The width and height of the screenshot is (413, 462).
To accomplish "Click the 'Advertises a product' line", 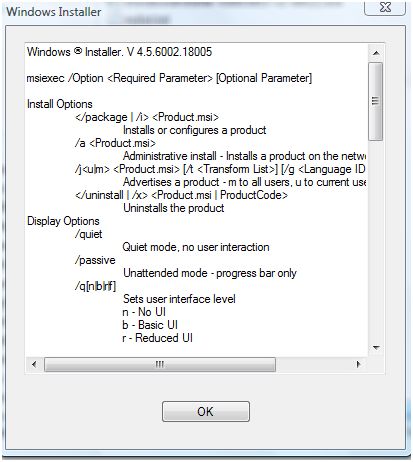I will pyautogui.click(x=245, y=182).
